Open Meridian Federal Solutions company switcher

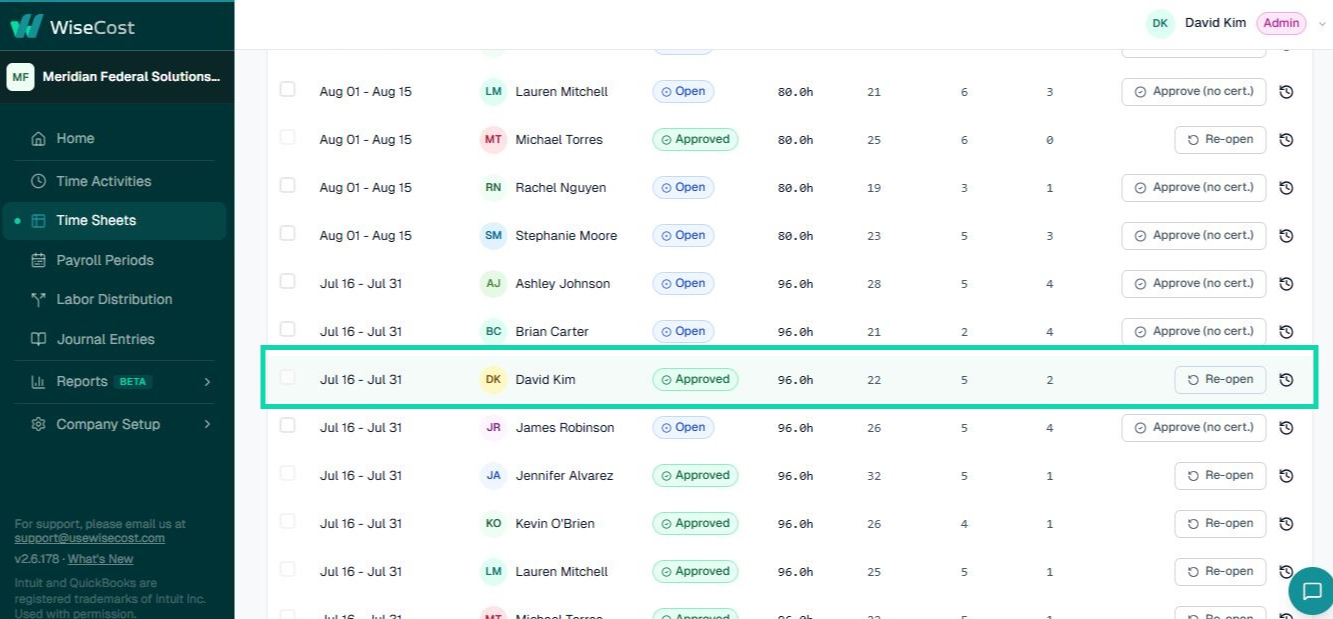[x=117, y=77]
